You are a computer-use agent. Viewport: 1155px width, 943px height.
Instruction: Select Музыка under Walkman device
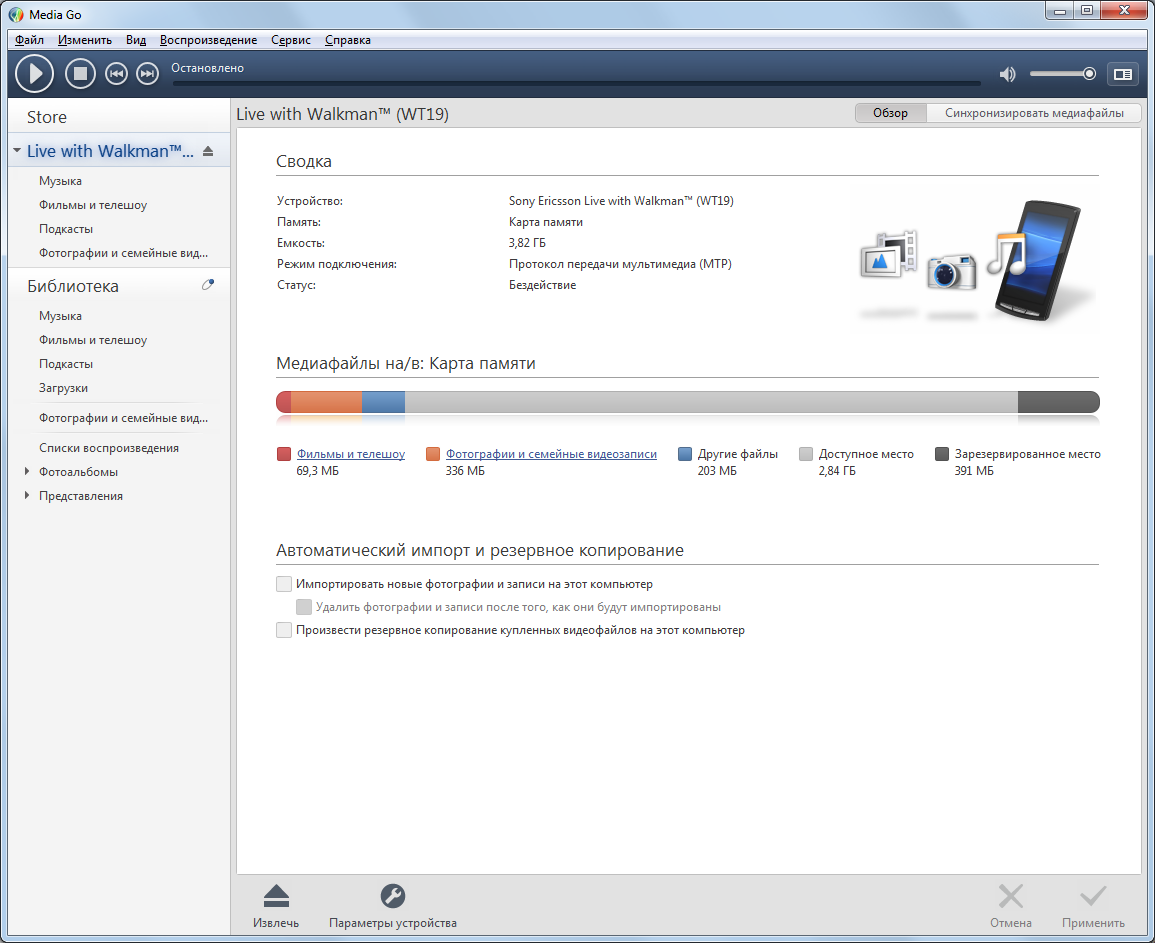coord(60,180)
